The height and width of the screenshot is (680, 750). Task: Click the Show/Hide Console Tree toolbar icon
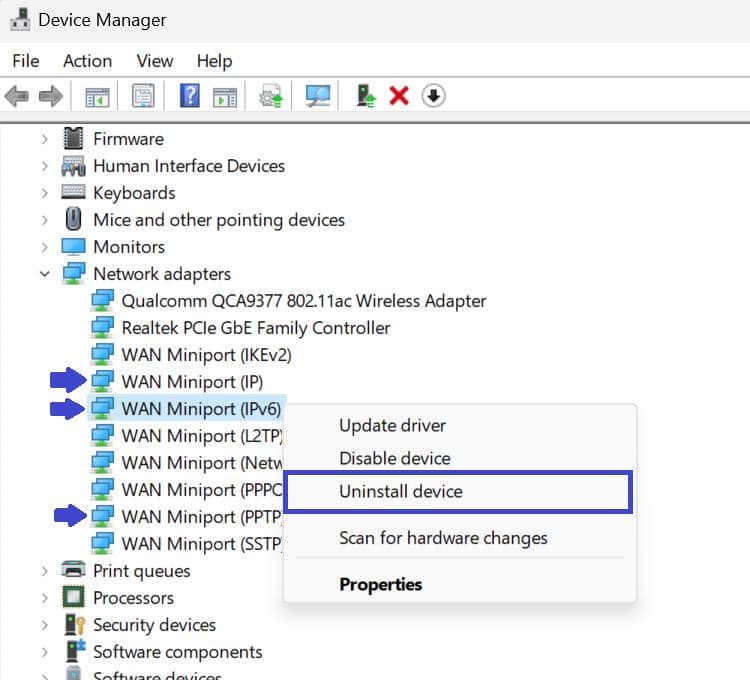point(97,96)
